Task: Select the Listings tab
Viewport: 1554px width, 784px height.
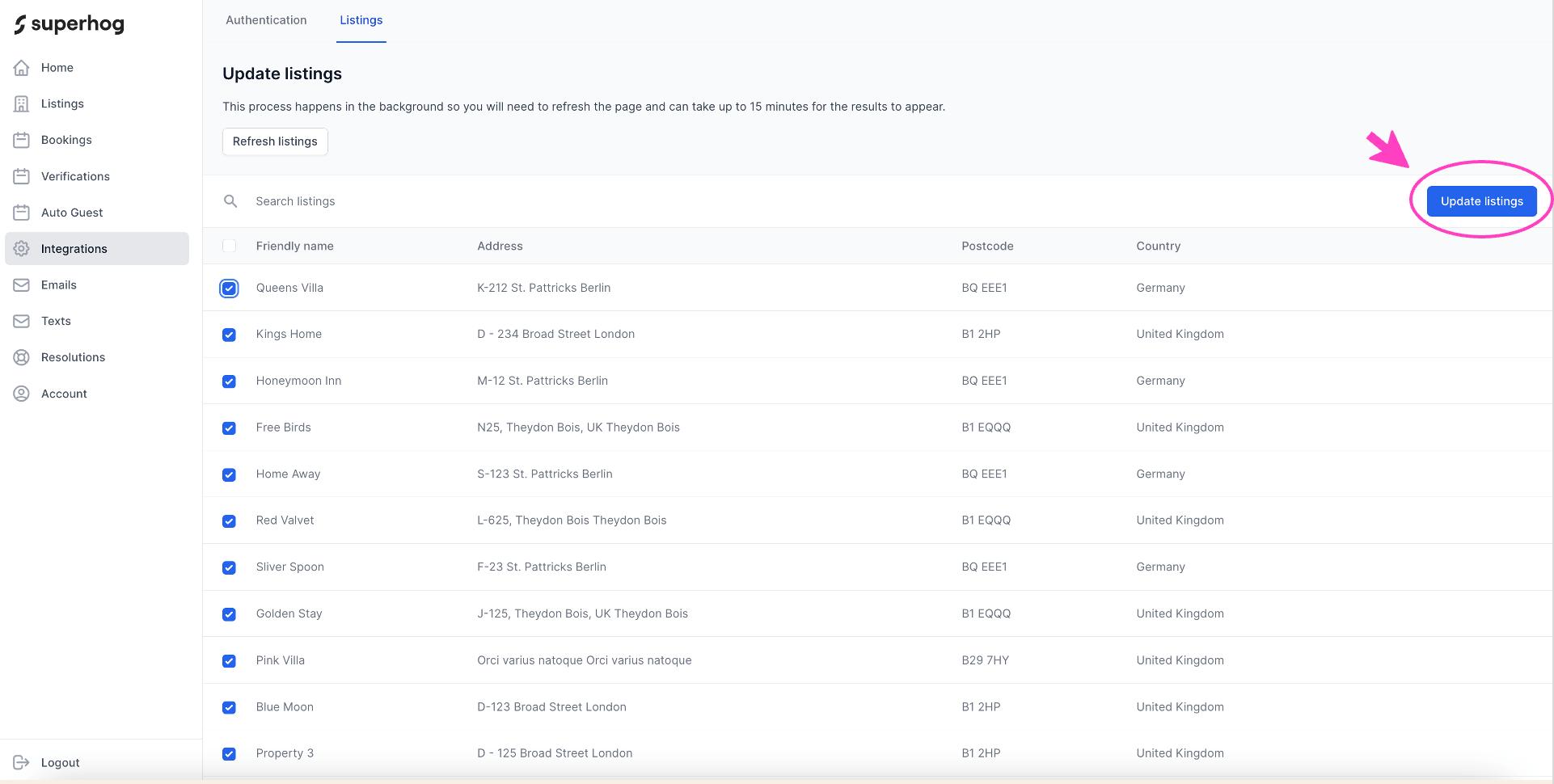Action: pyautogui.click(x=361, y=20)
